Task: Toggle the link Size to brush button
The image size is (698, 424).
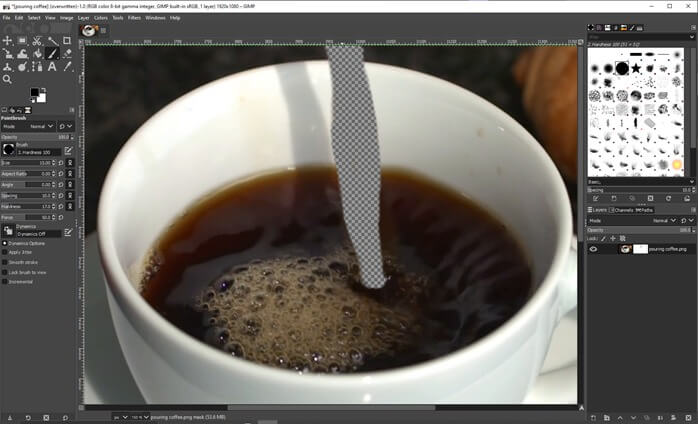Action: [x=70, y=163]
